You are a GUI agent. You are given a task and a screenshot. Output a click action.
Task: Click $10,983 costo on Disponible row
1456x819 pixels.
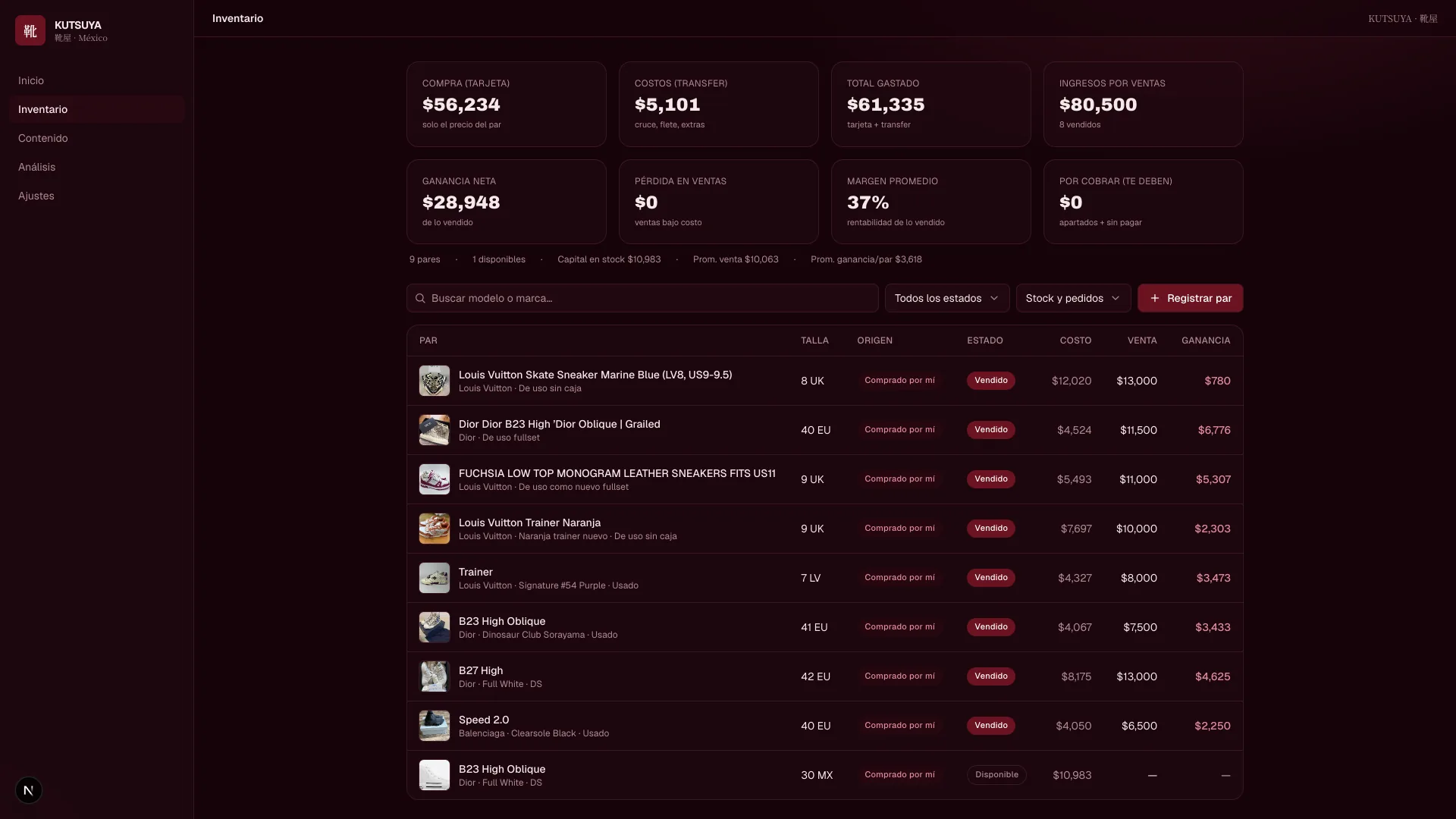click(x=1072, y=775)
